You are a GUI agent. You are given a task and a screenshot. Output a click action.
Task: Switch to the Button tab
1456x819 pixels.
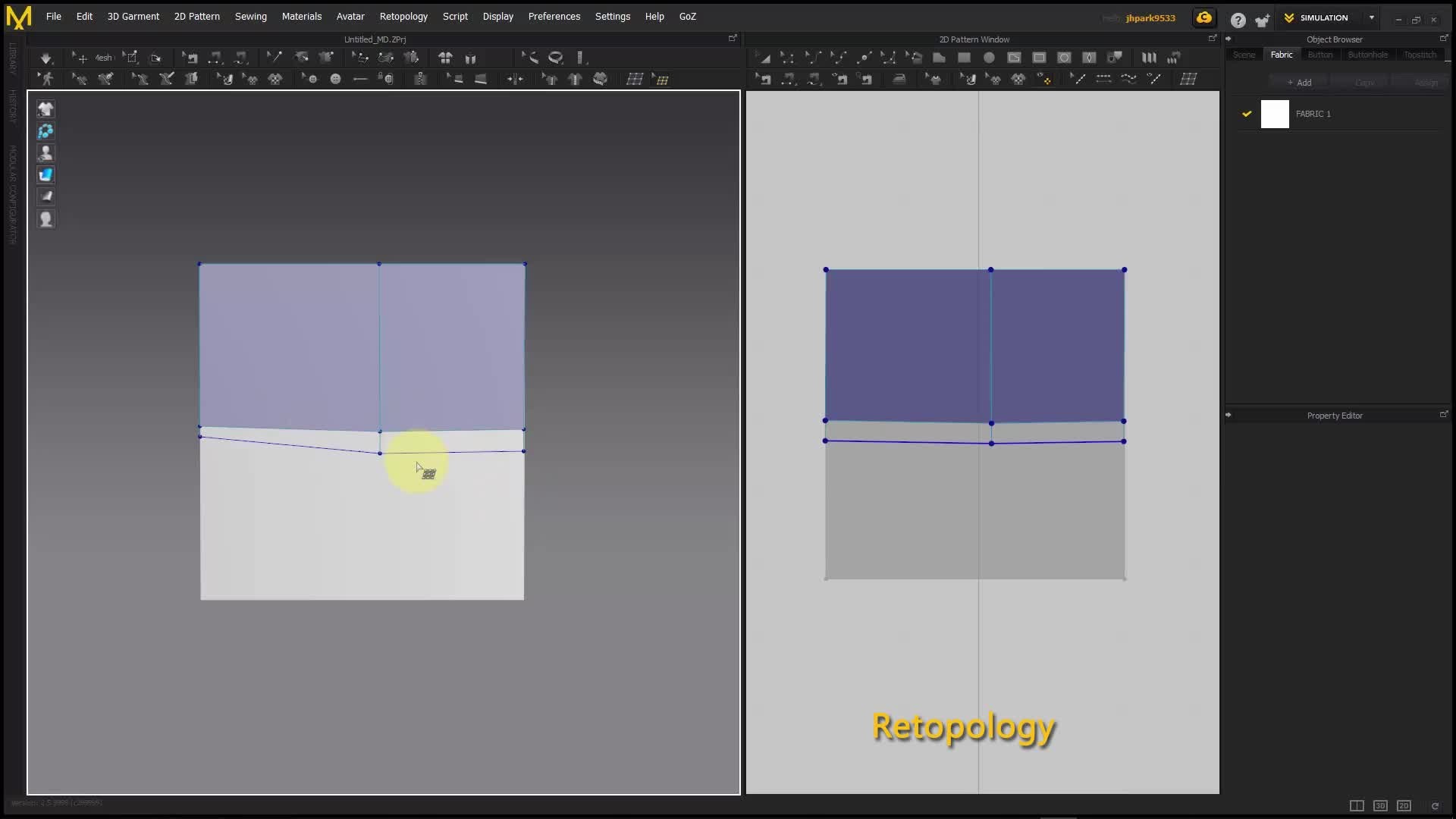click(x=1319, y=55)
